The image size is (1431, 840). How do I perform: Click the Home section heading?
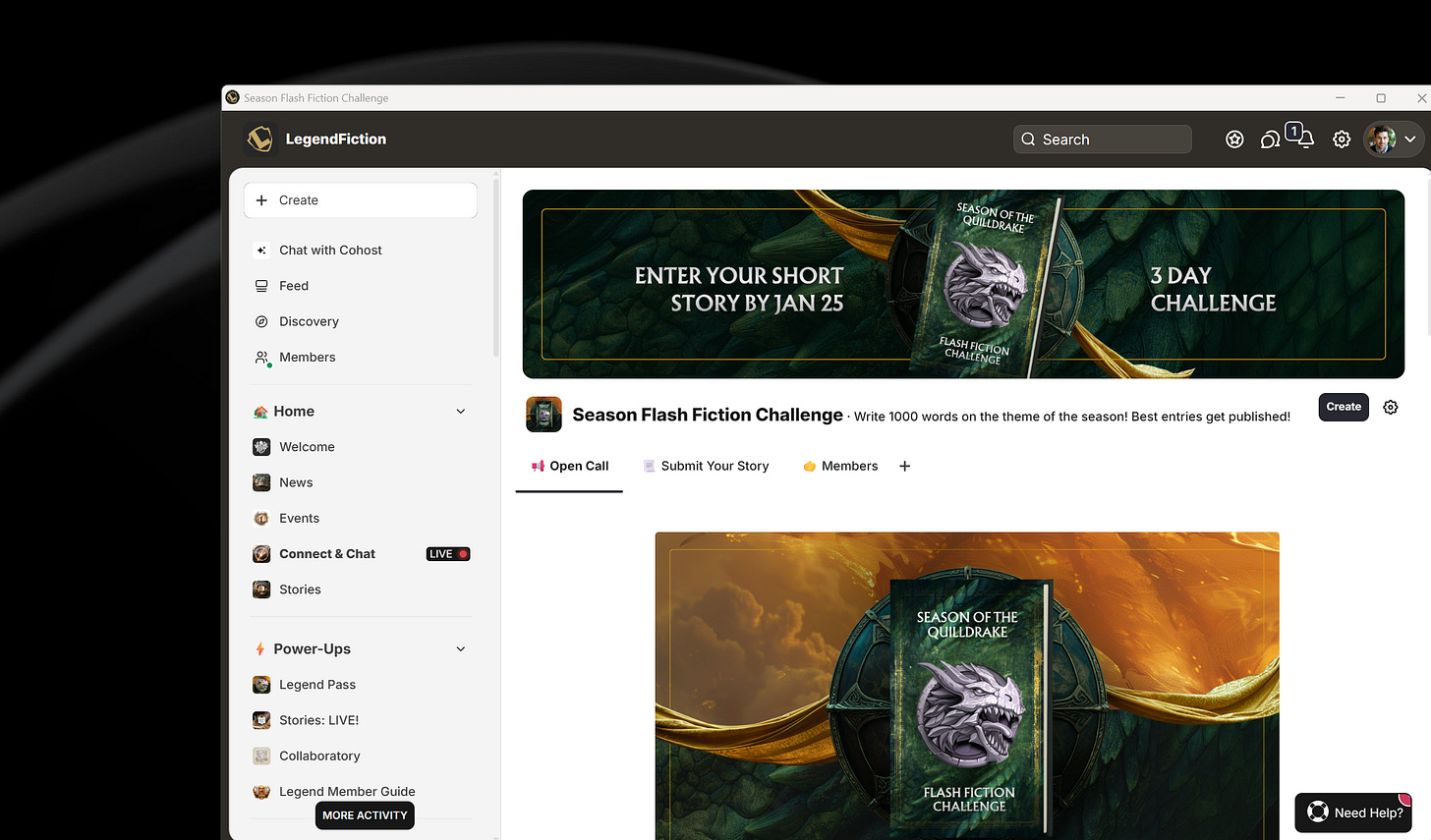[294, 412]
